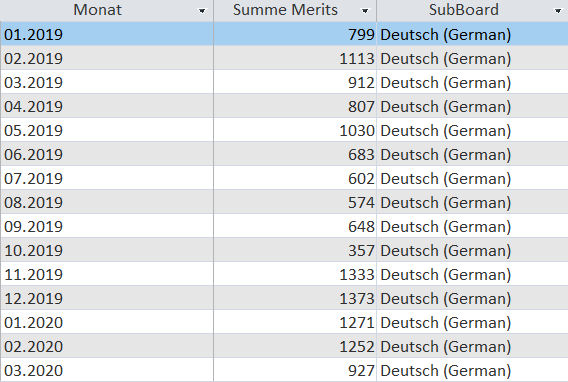Viewport: 568px width, 382px height.
Task: Select the 03.2019 month cell
Action: (107, 82)
